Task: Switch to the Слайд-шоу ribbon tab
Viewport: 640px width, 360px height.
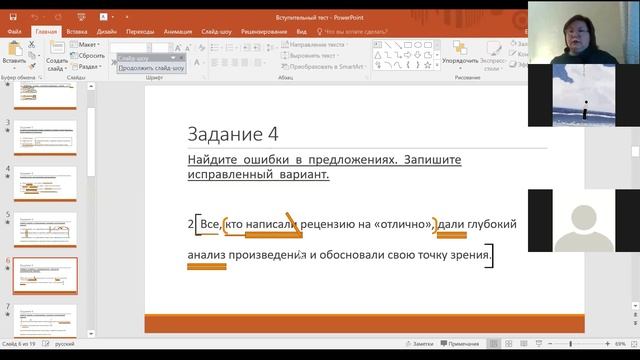Action: [x=216, y=31]
